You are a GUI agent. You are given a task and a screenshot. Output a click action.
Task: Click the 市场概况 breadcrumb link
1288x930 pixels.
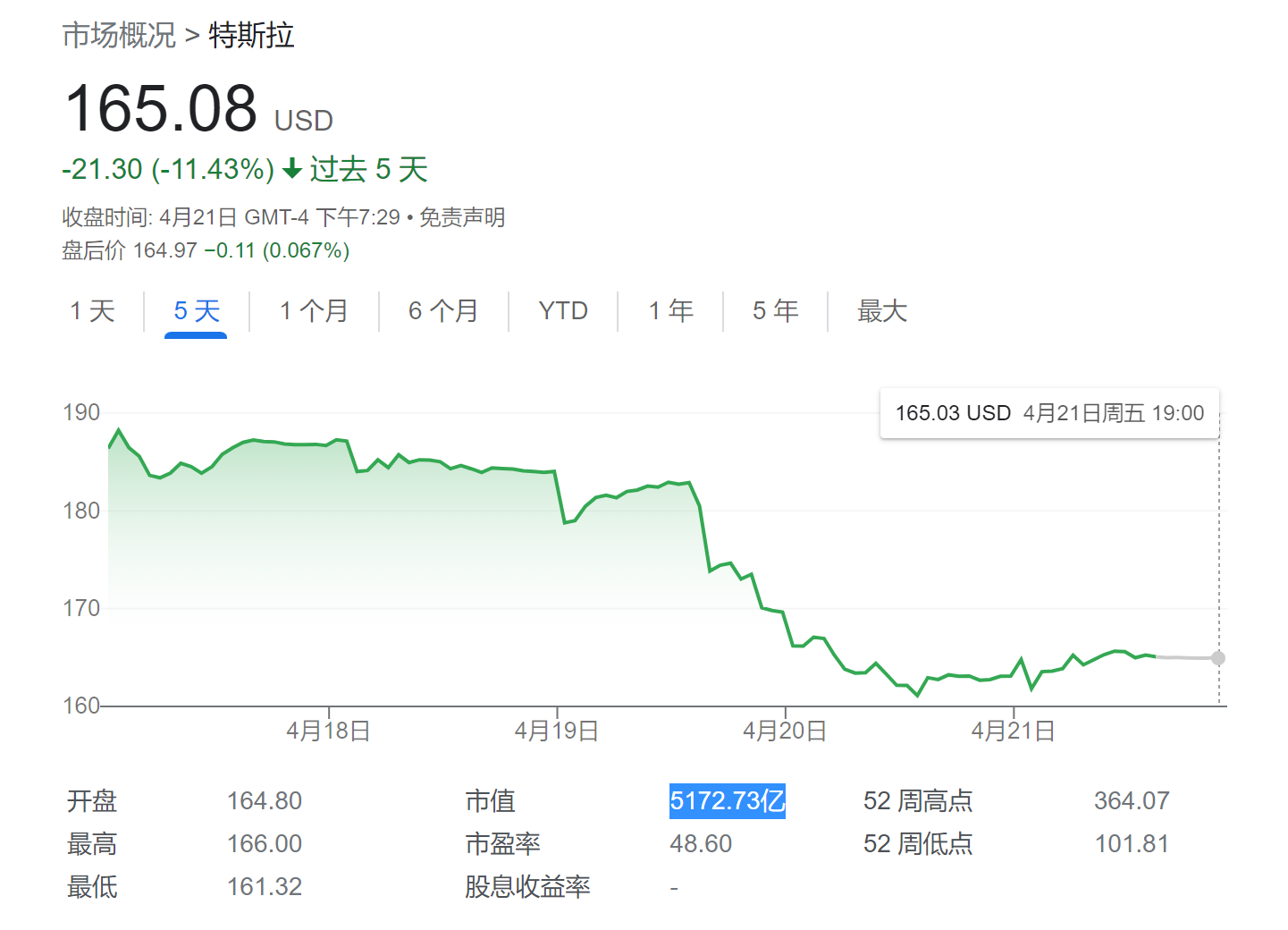click(119, 36)
